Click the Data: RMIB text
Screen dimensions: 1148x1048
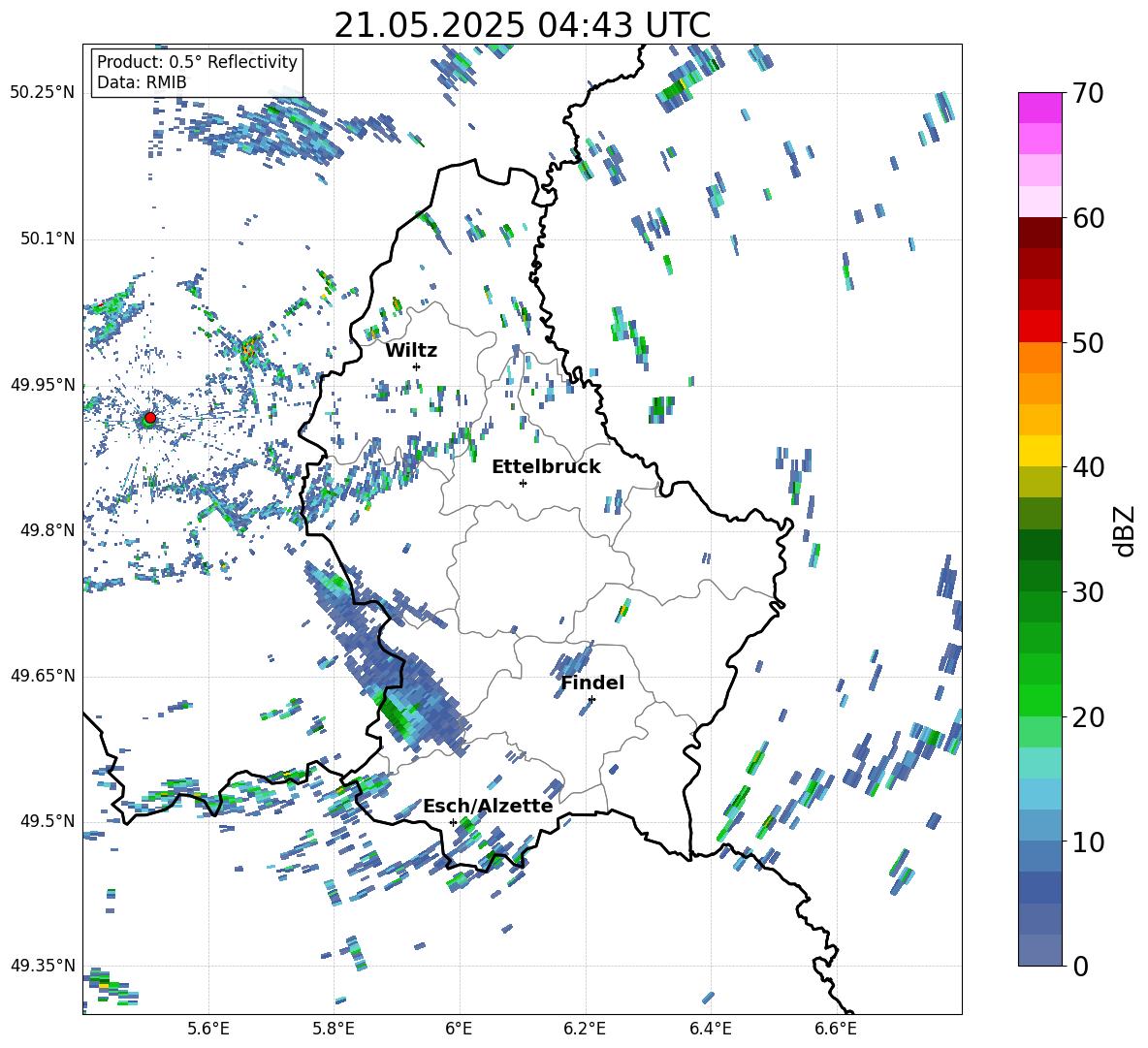[x=142, y=82]
